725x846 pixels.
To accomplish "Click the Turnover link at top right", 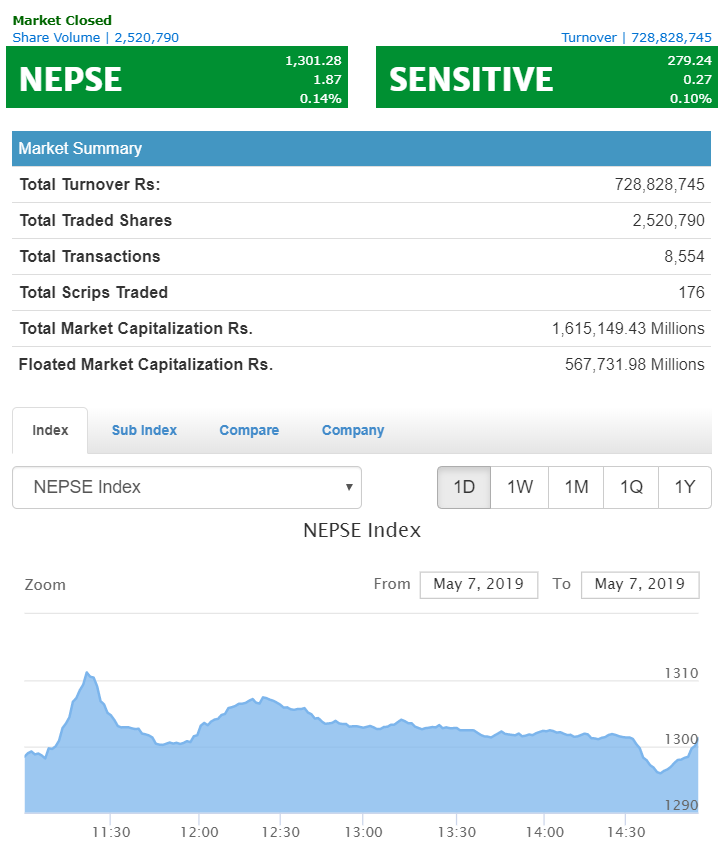I will [637, 37].
